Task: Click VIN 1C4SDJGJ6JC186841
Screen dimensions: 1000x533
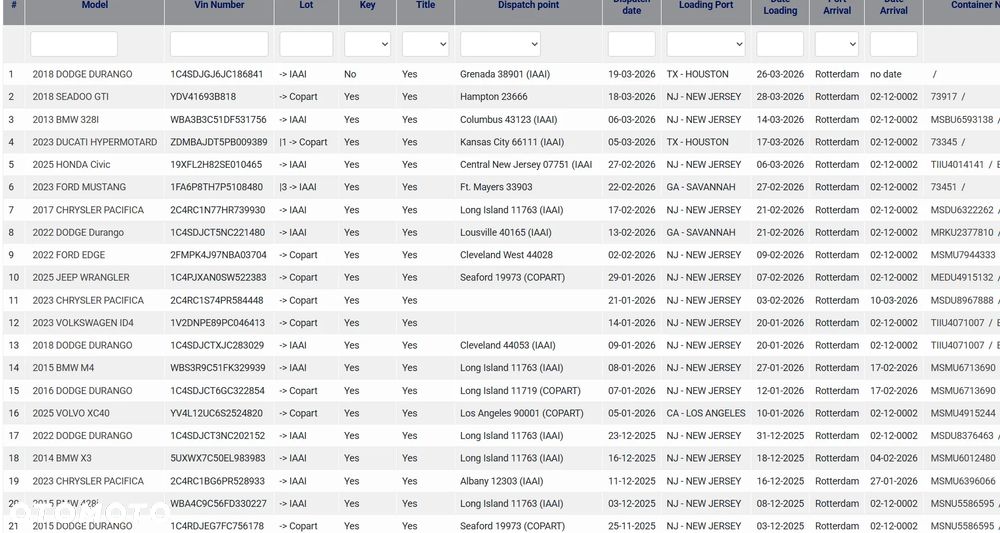Action: (x=216, y=74)
